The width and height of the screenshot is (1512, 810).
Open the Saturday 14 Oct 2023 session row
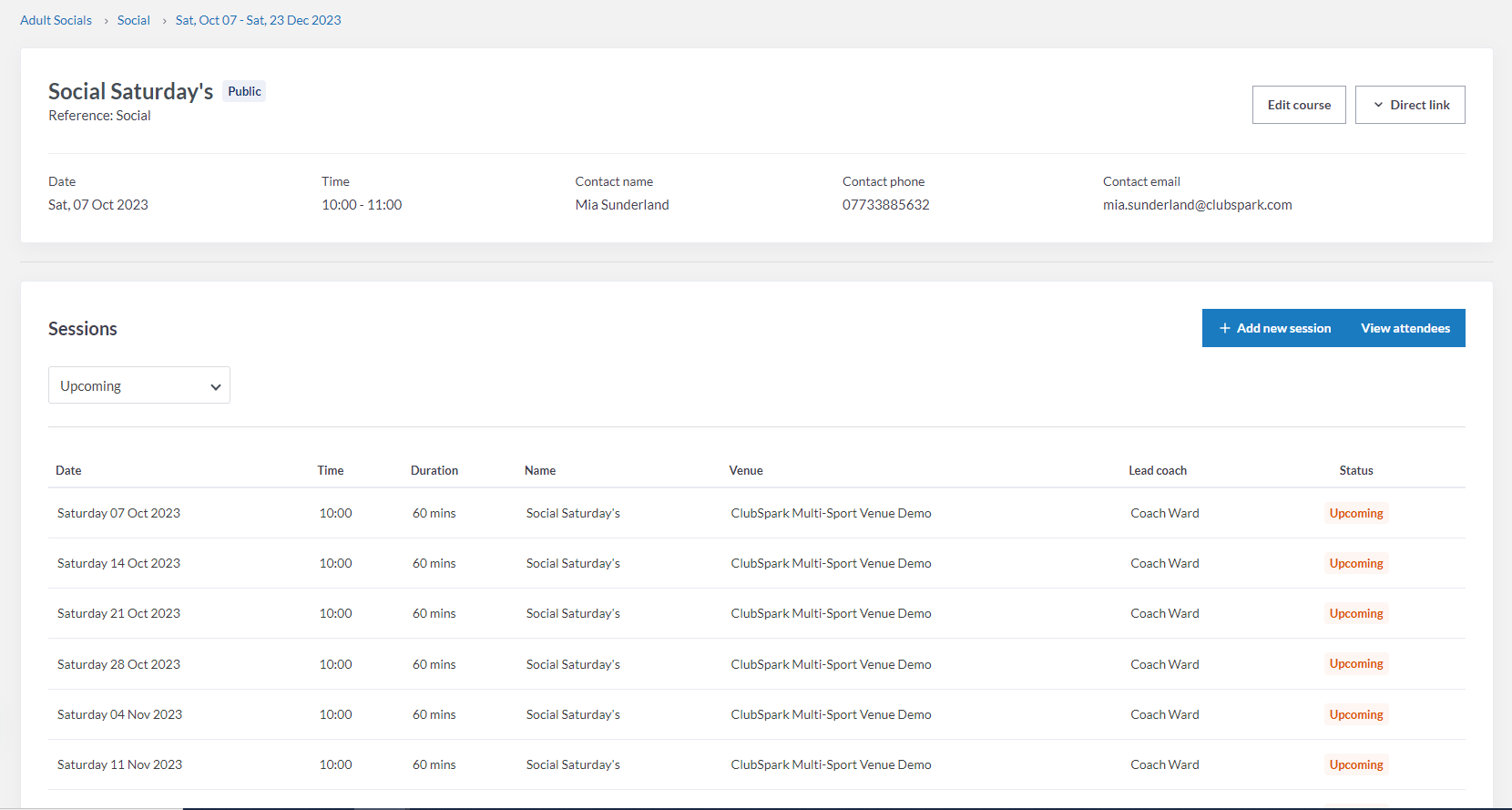pyautogui.click(x=118, y=563)
